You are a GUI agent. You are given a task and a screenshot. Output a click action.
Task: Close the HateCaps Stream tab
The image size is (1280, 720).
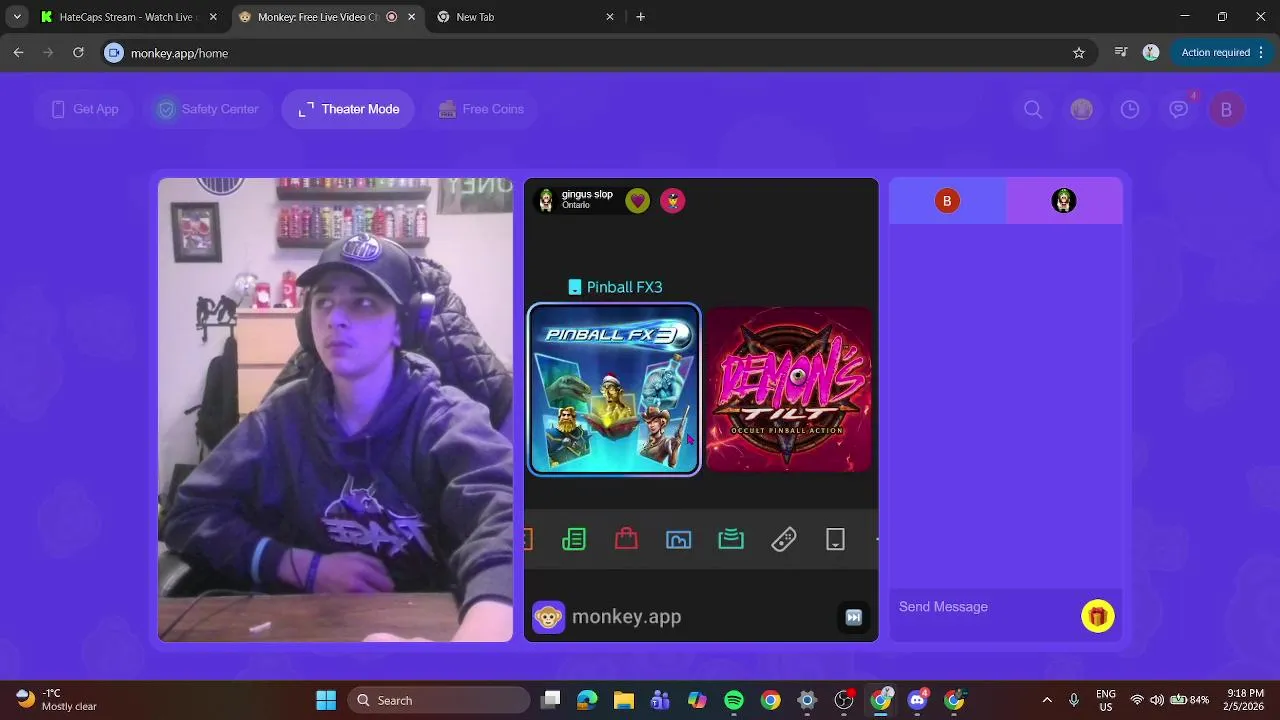pos(213,17)
